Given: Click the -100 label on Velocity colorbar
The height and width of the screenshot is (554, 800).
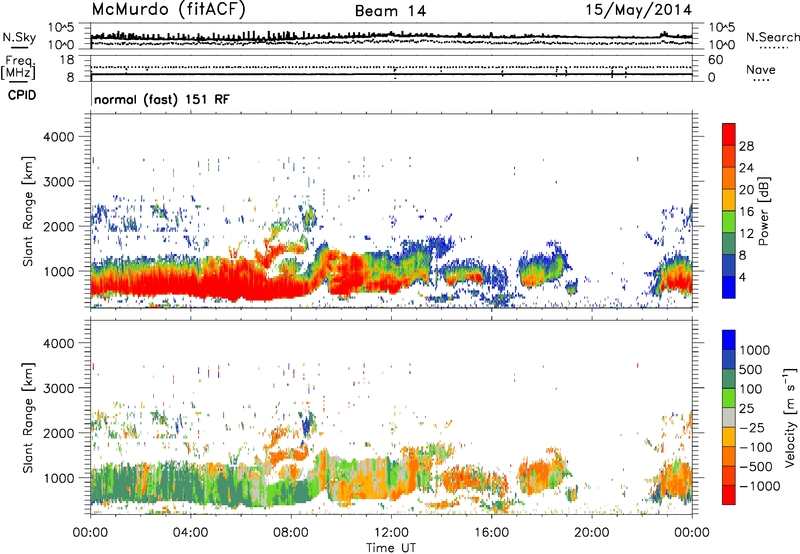Looking at the screenshot, I should [758, 447].
